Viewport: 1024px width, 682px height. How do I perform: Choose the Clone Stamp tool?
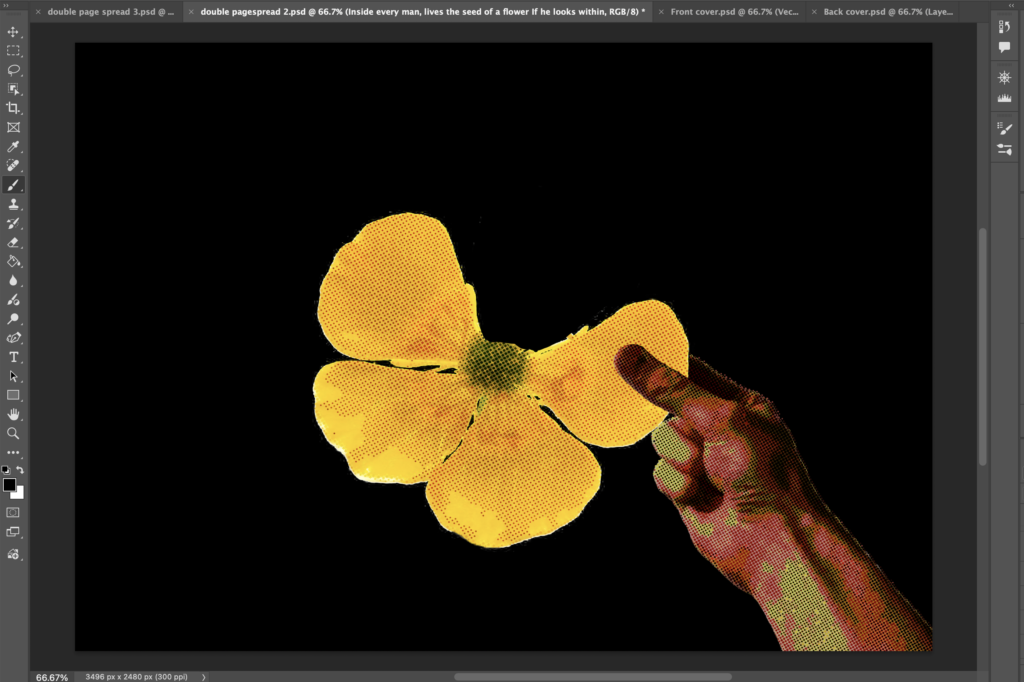click(14, 204)
